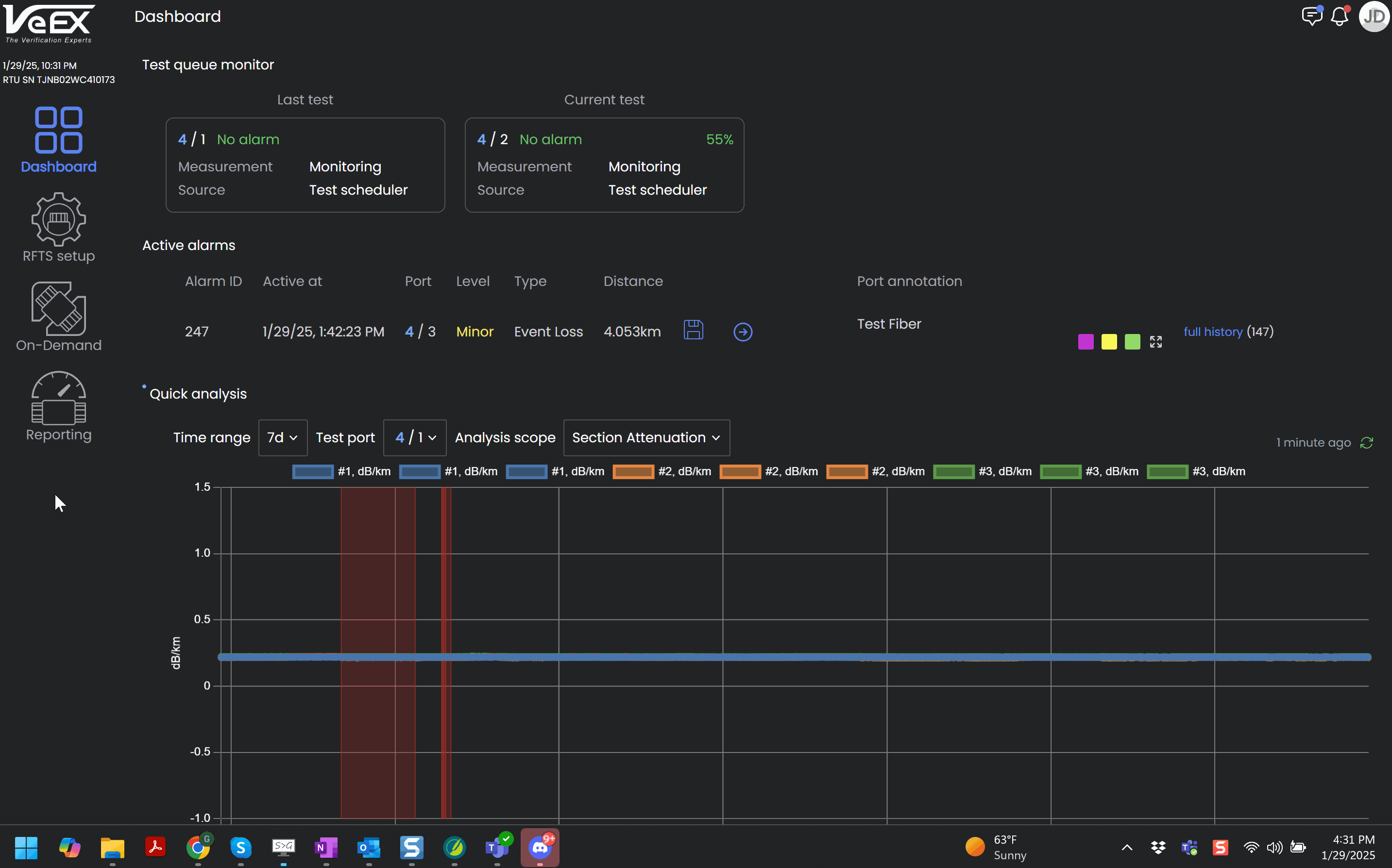Expand the Section Attenuation scope dropdown
This screenshot has width=1392, height=868.
point(646,438)
